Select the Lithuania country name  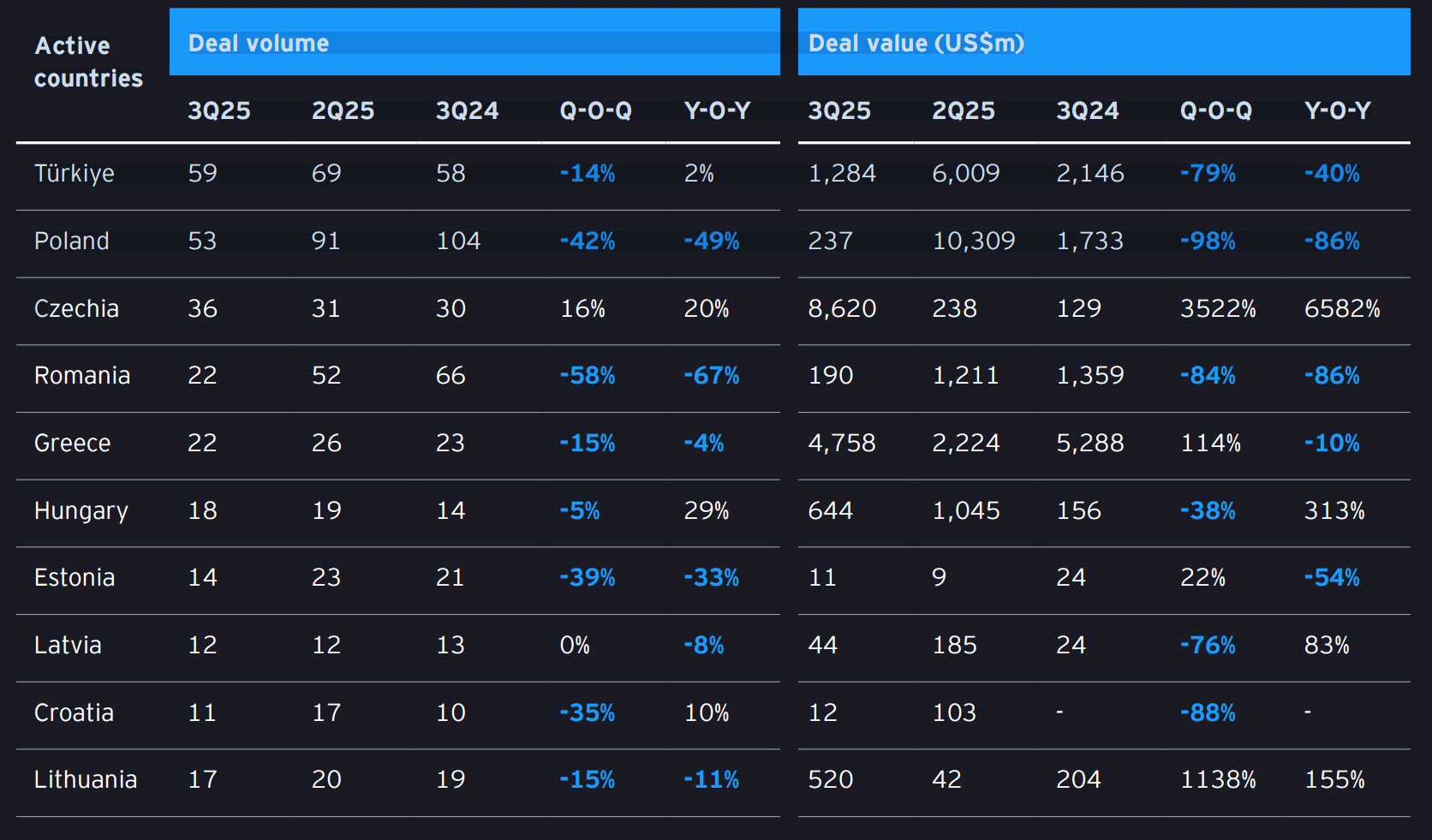[x=86, y=780]
